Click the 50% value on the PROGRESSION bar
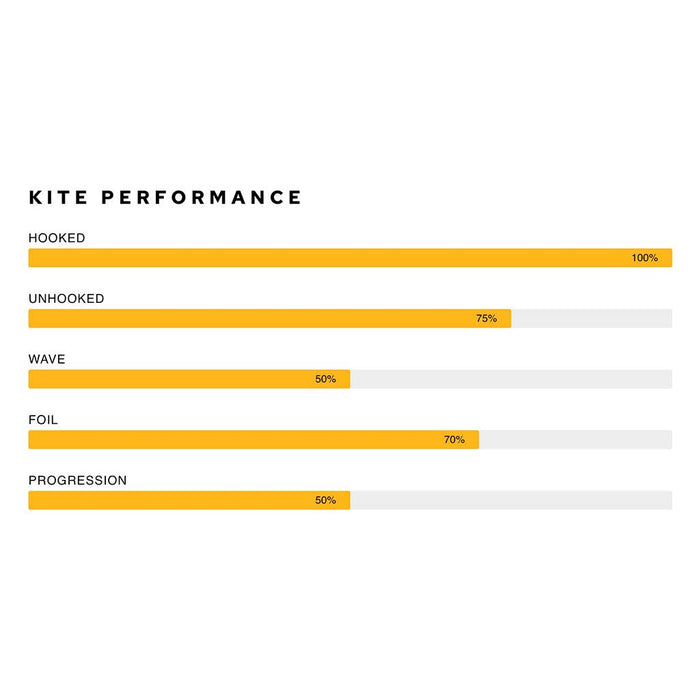 (x=325, y=500)
